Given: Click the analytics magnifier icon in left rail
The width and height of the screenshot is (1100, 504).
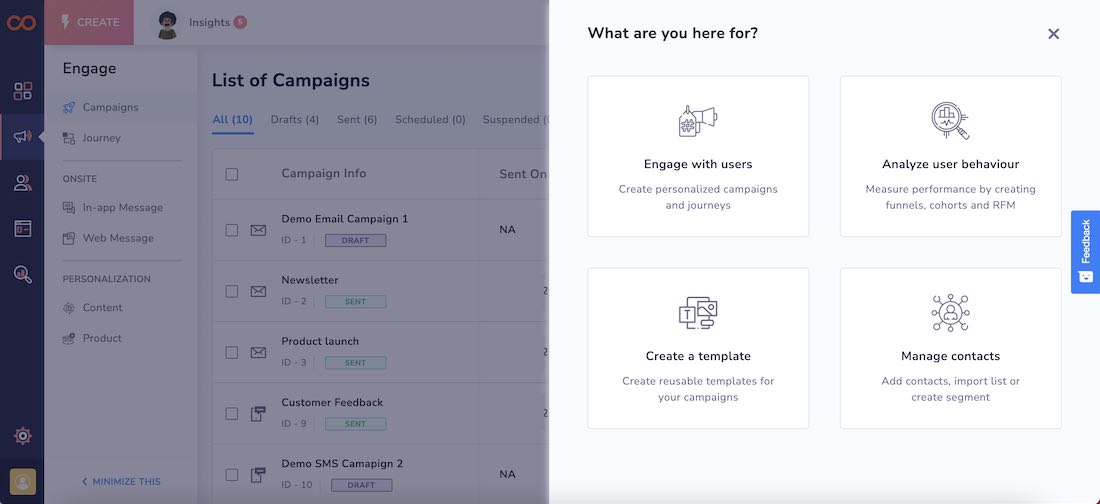Looking at the screenshot, I should [22, 274].
